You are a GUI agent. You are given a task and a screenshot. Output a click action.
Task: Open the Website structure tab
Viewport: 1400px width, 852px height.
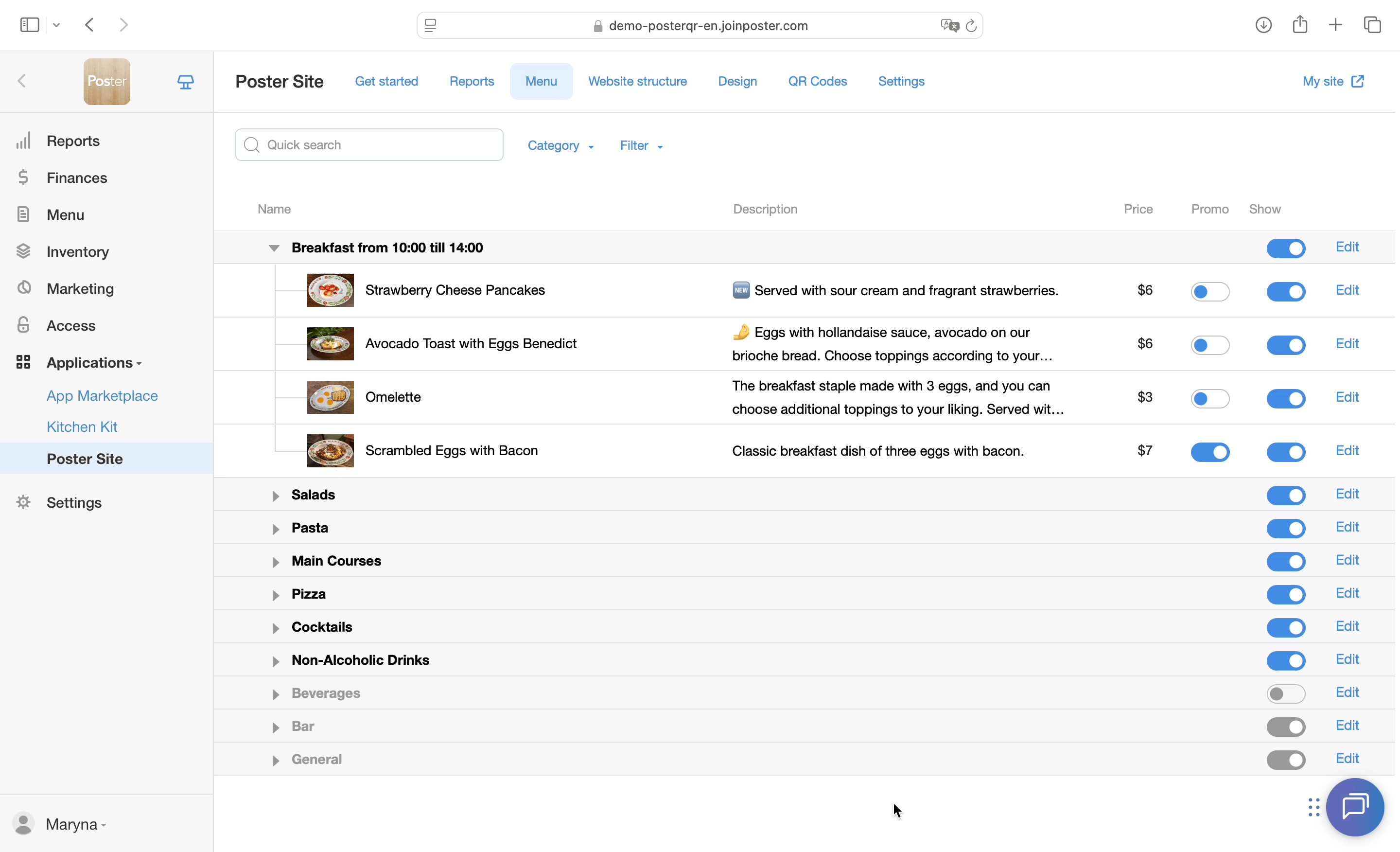tap(637, 81)
